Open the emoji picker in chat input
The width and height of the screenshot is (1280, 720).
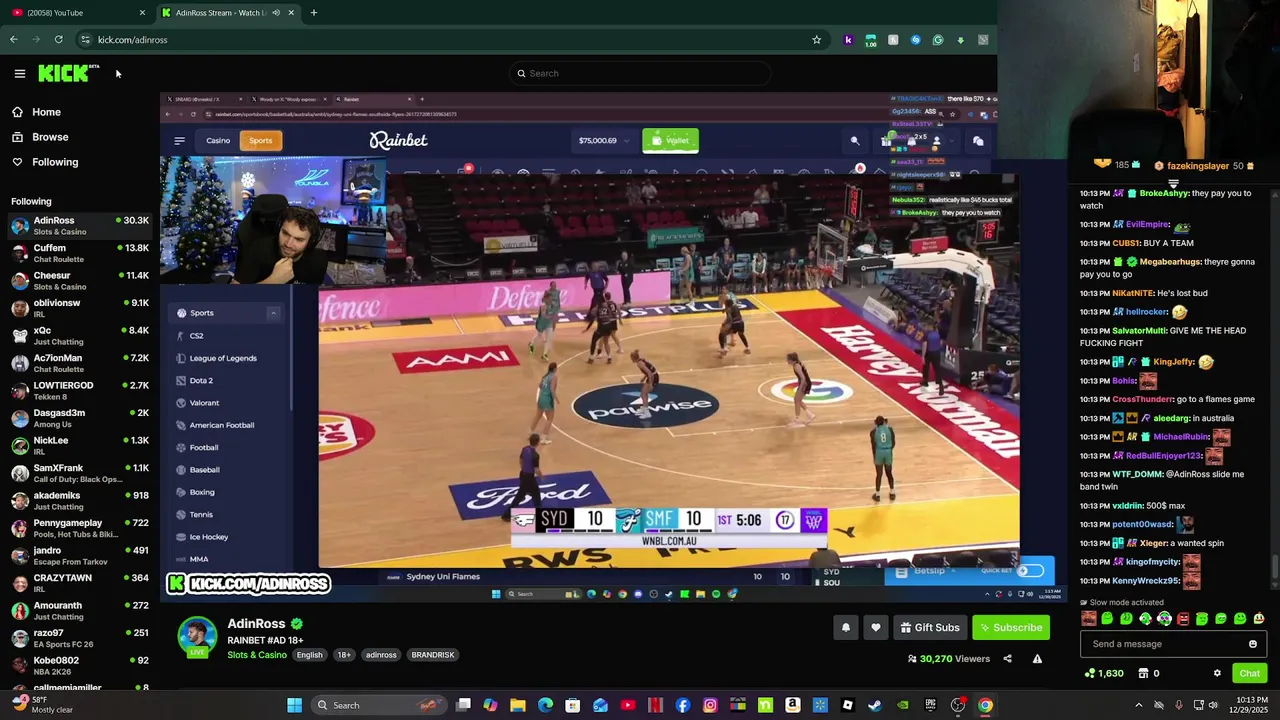pos(1252,644)
